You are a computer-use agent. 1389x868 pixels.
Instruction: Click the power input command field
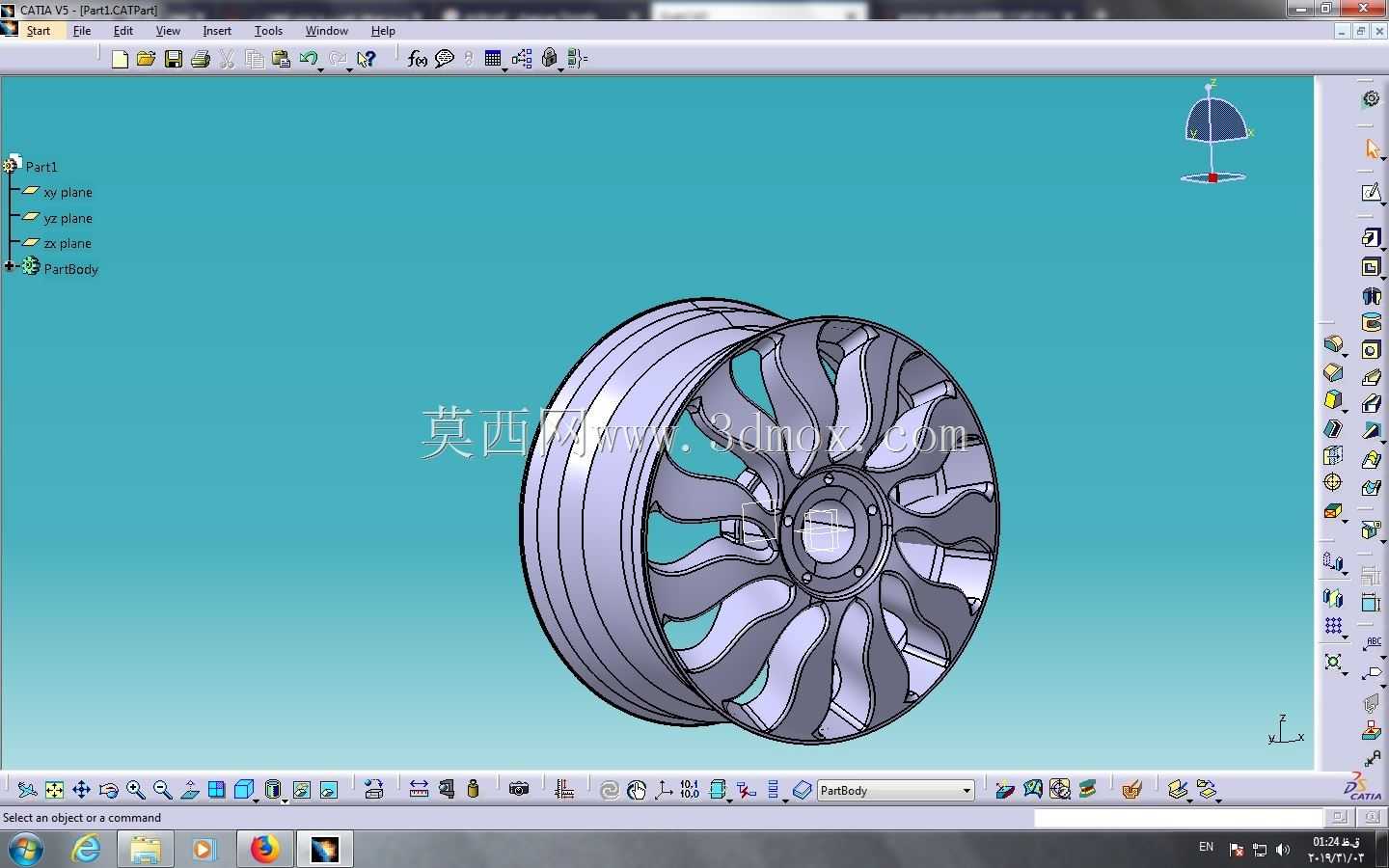coord(1178,818)
